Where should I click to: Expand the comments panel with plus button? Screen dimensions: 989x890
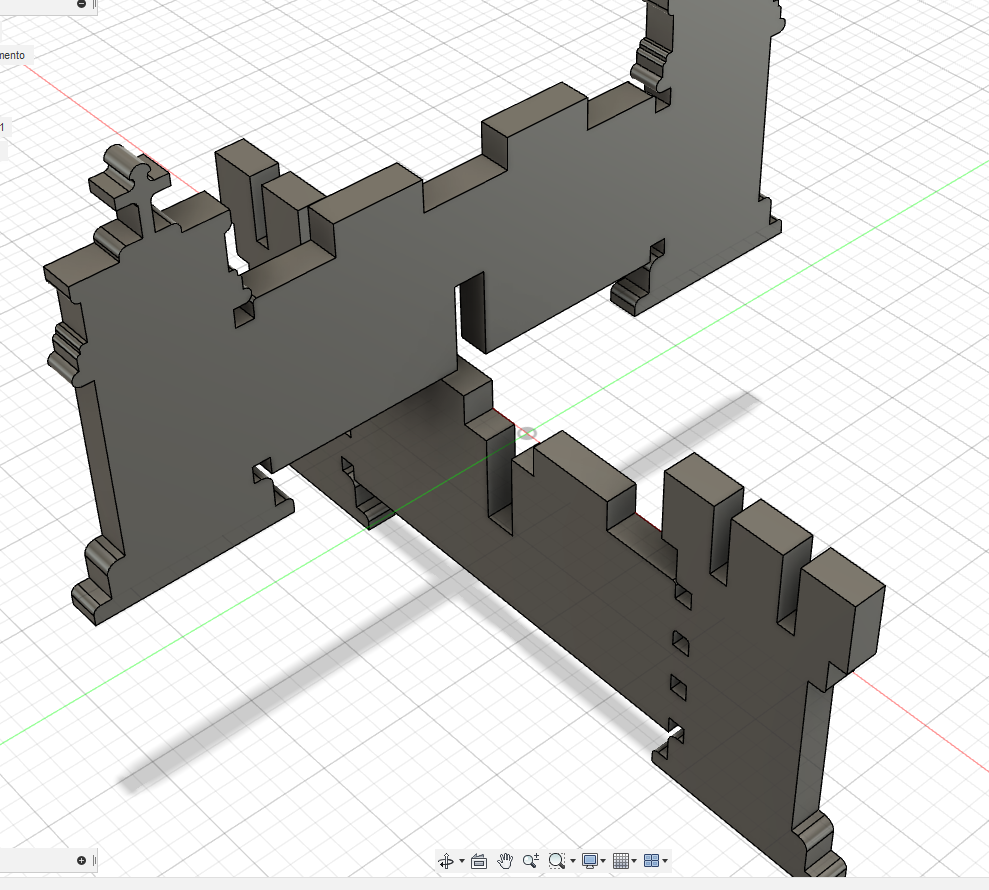pyautogui.click(x=81, y=860)
